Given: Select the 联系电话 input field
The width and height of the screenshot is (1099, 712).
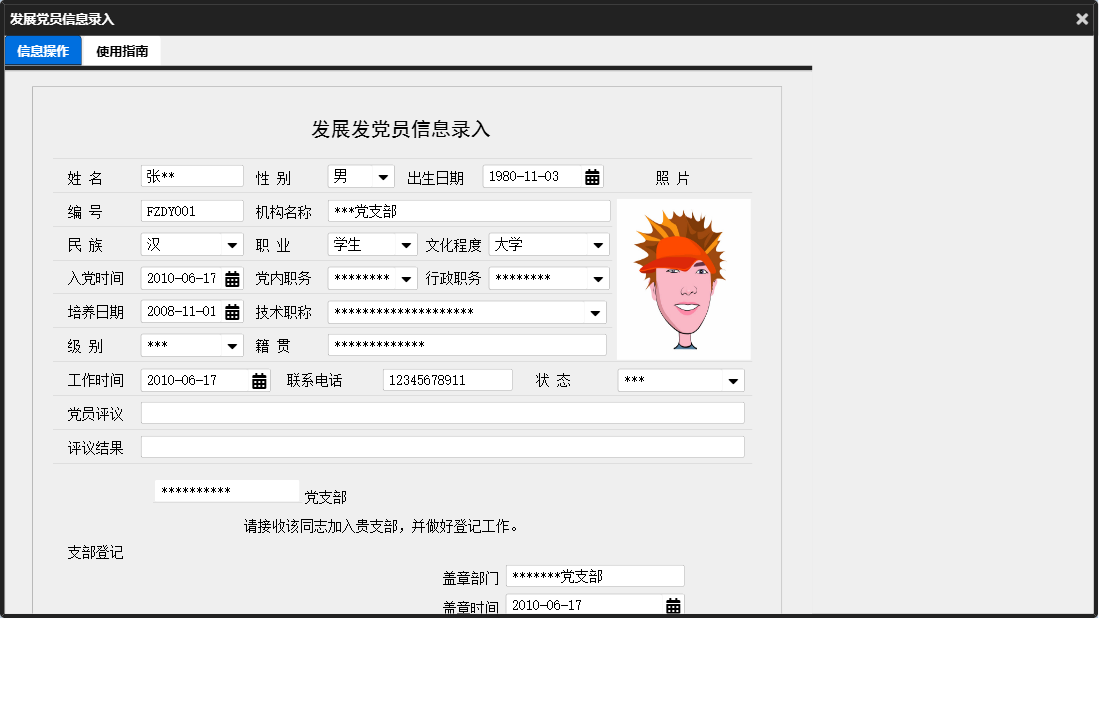Looking at the screenshot, I should (x=446, y=380).
